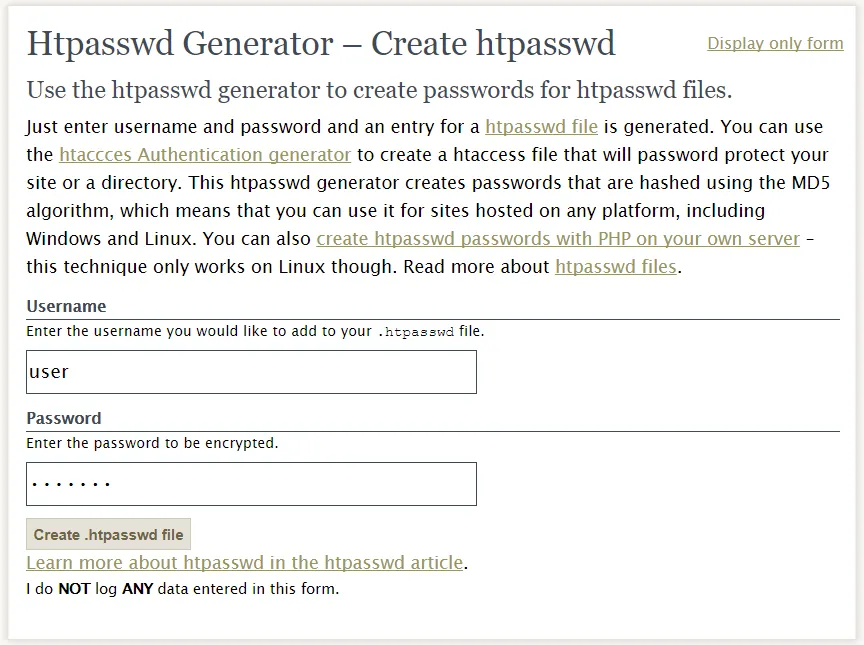
Task: Click the "Display only form" link
Action: (x=775, y=43)
